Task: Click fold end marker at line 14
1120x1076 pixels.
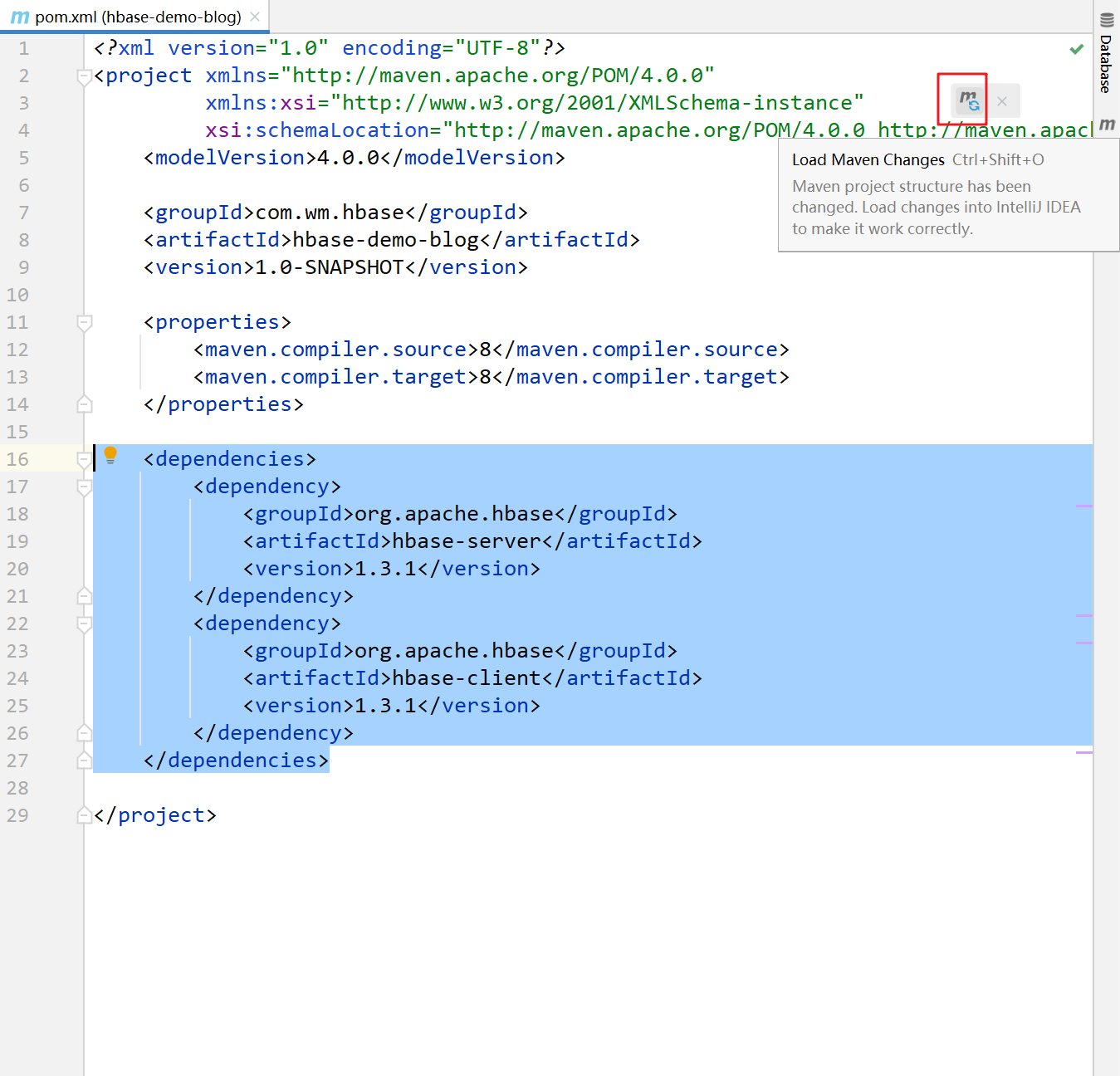Action: click(84, 404)
